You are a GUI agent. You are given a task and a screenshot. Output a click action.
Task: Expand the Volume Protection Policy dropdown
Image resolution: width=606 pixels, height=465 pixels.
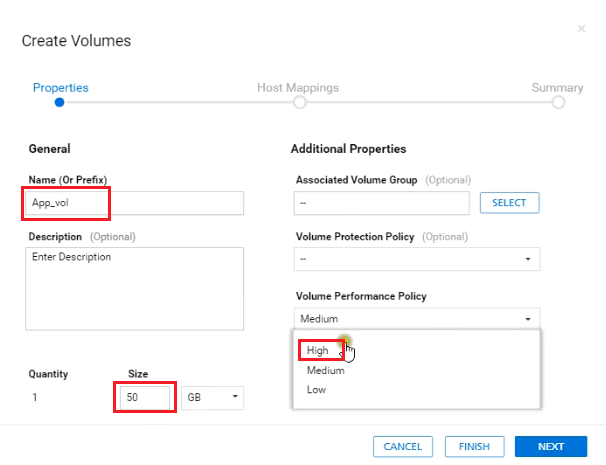tap(417, 259)
